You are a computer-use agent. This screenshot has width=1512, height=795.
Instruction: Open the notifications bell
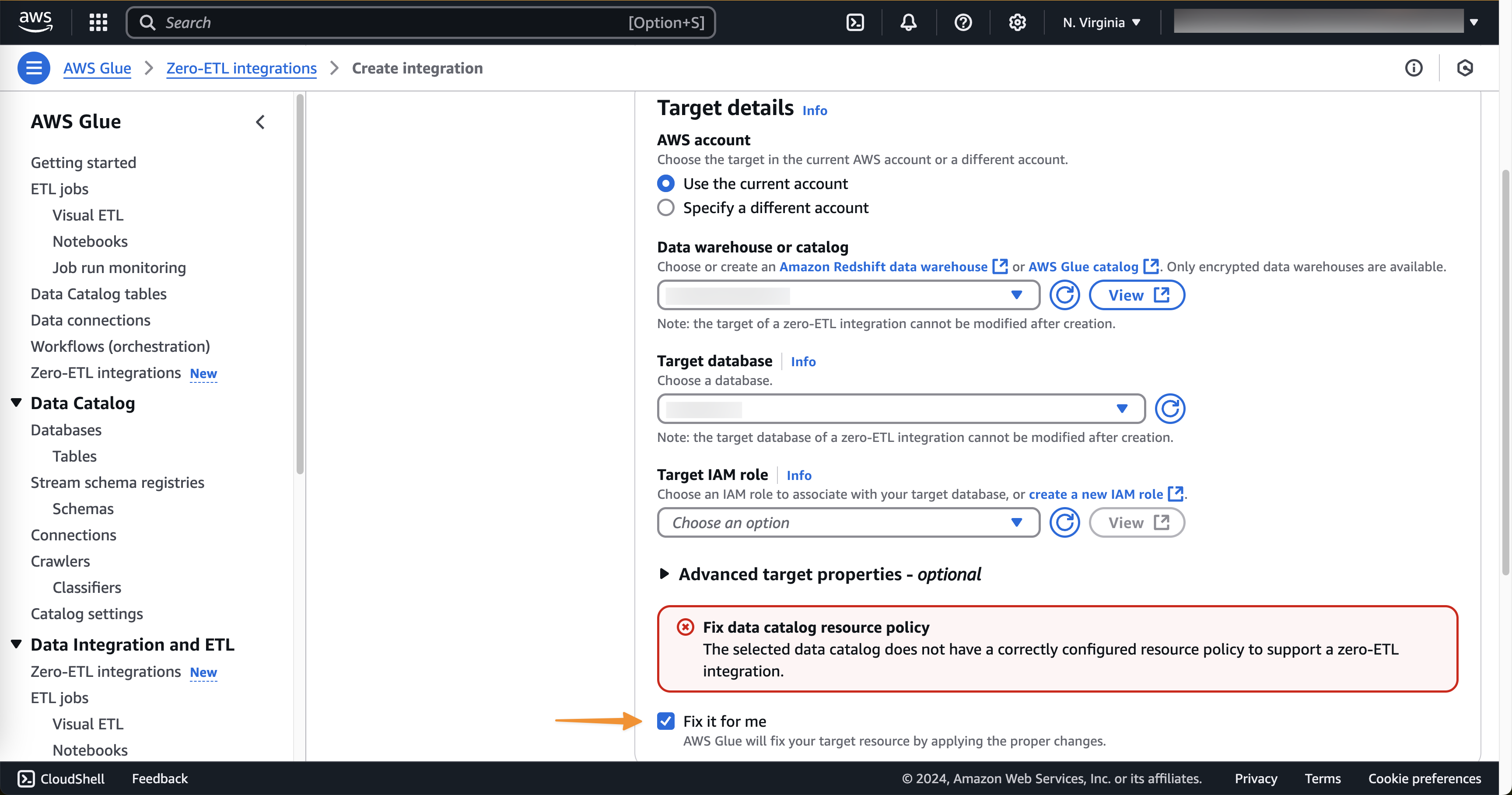point(908,22)
